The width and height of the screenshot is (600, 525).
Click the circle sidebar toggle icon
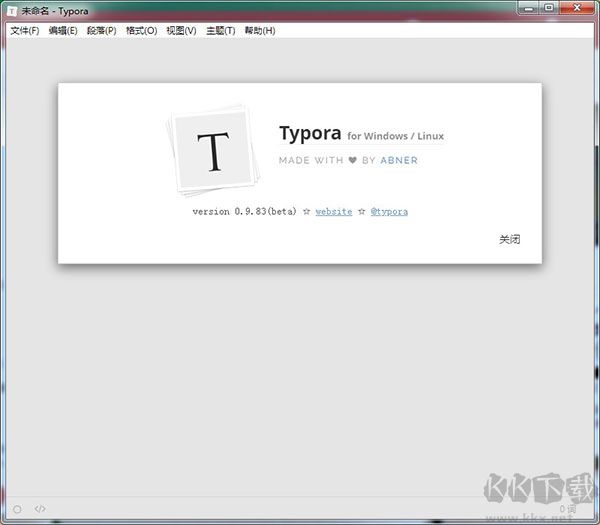[x=17, y=509]
